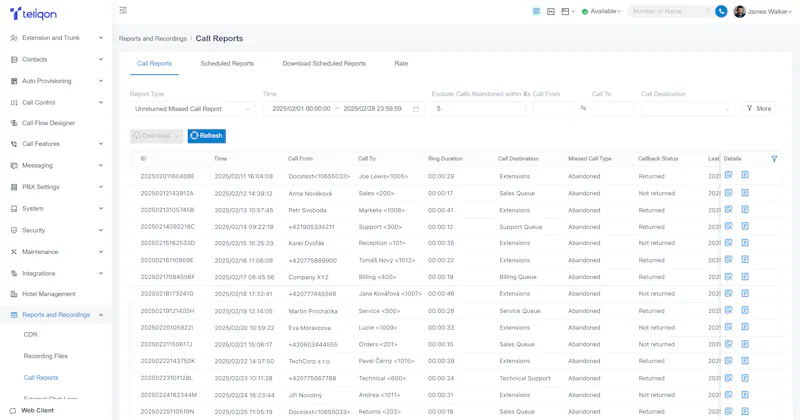Expand the Contacts sidebar menu
Image resolution: width=800 pixels, height=420 pixels.
click(x=56, y=59)
